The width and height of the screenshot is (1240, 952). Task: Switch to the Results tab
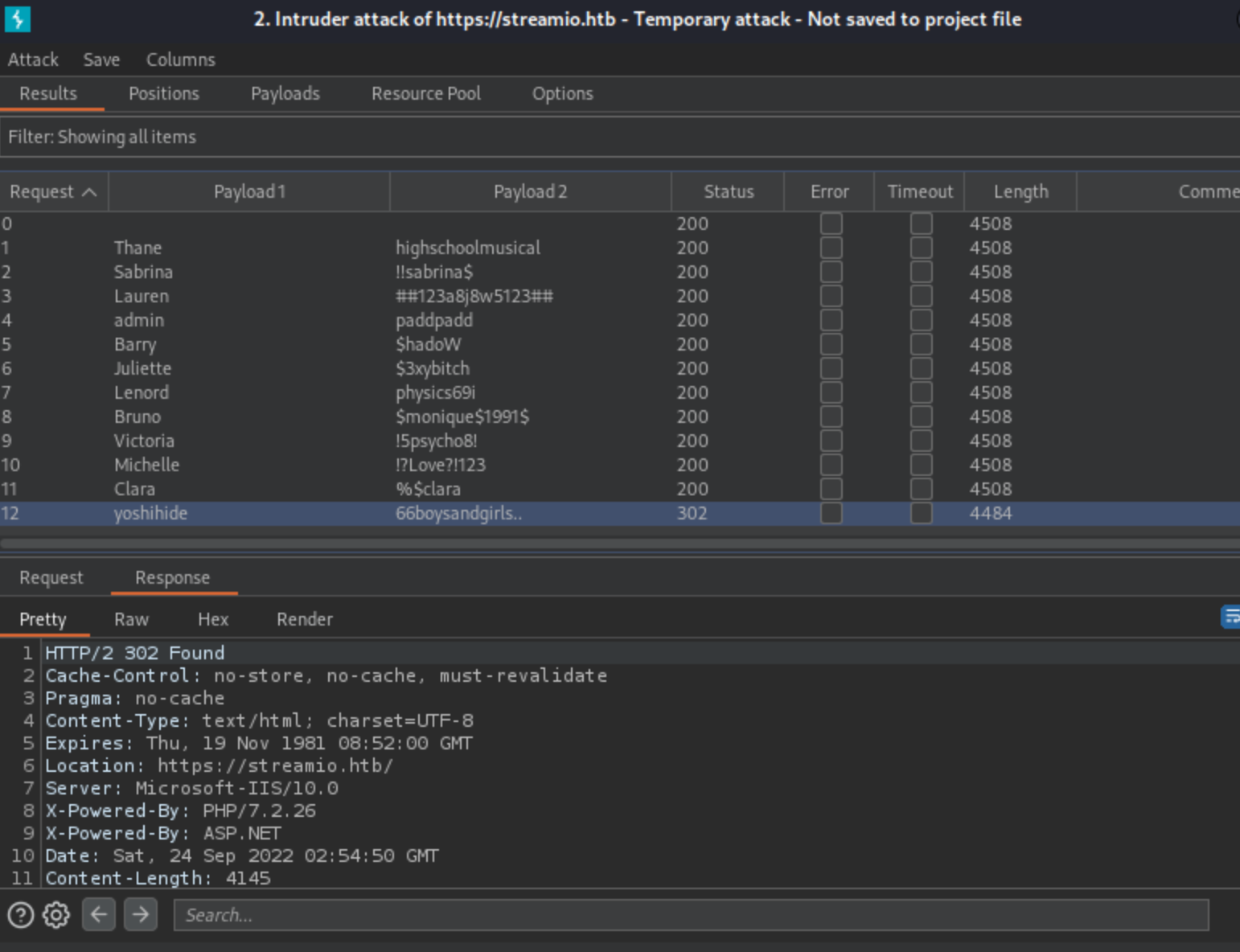48,93
